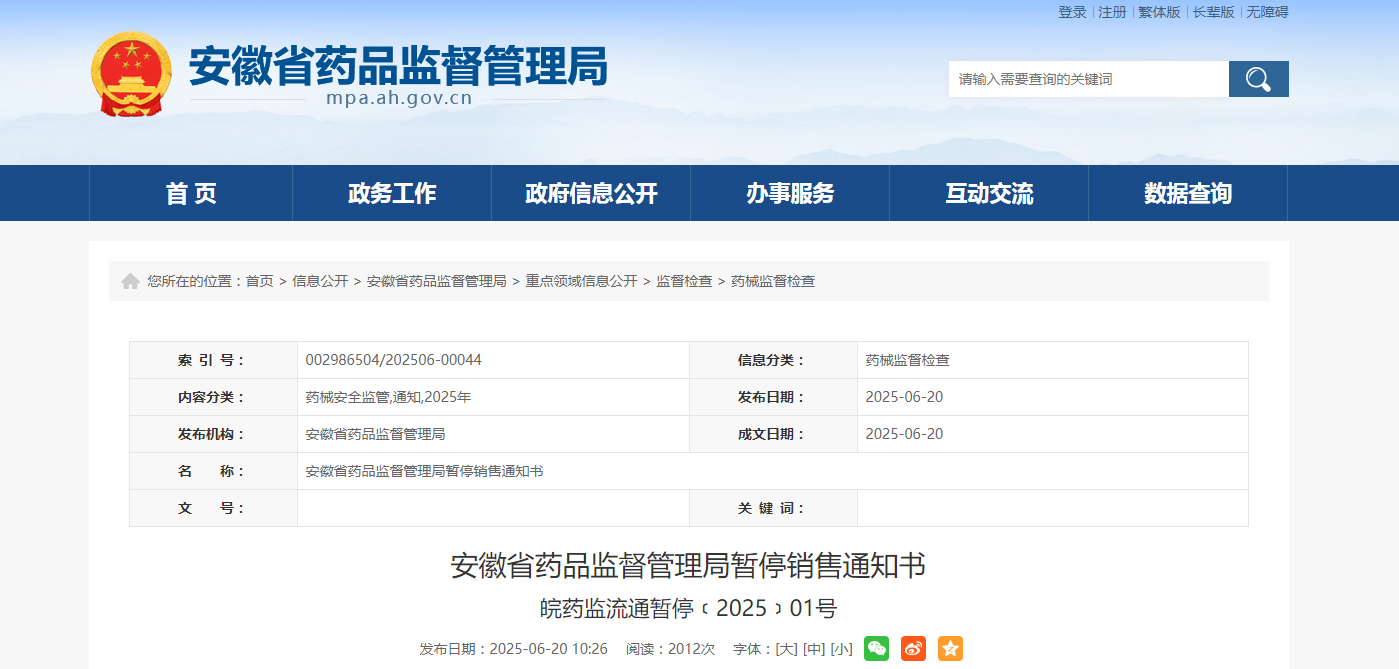Go to 药械监督检查 breadcrumb link

click(x=773, y=281)
